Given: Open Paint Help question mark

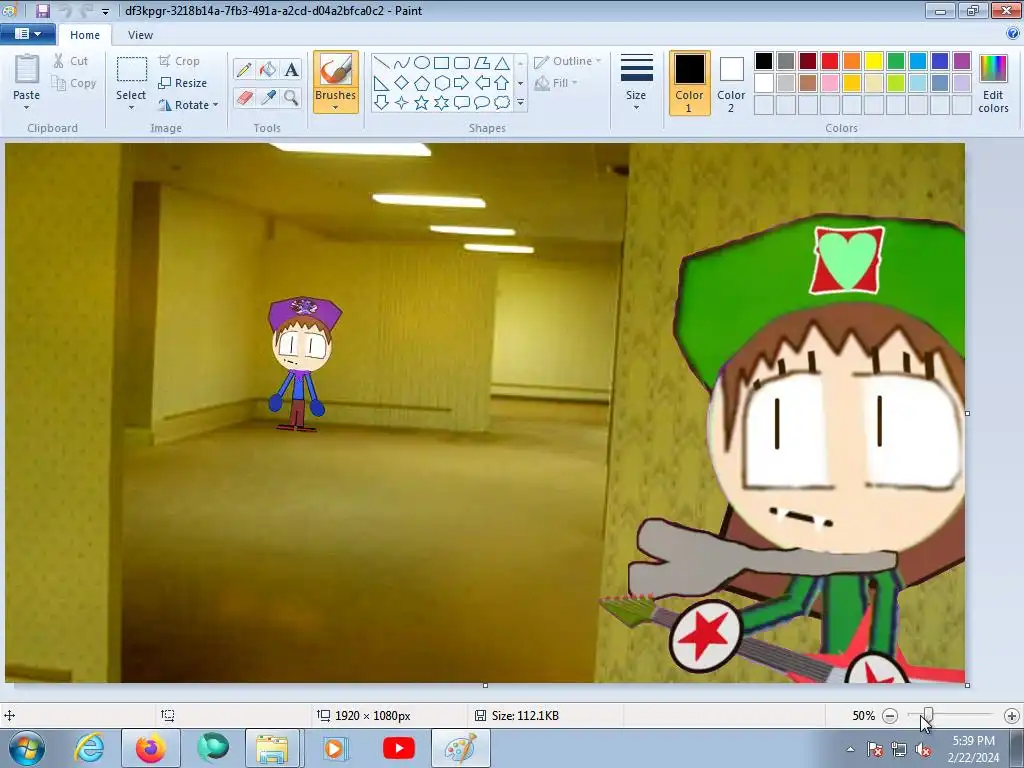Looking at the screenshot, I should pyautogui.click(x=1014, y=34).
